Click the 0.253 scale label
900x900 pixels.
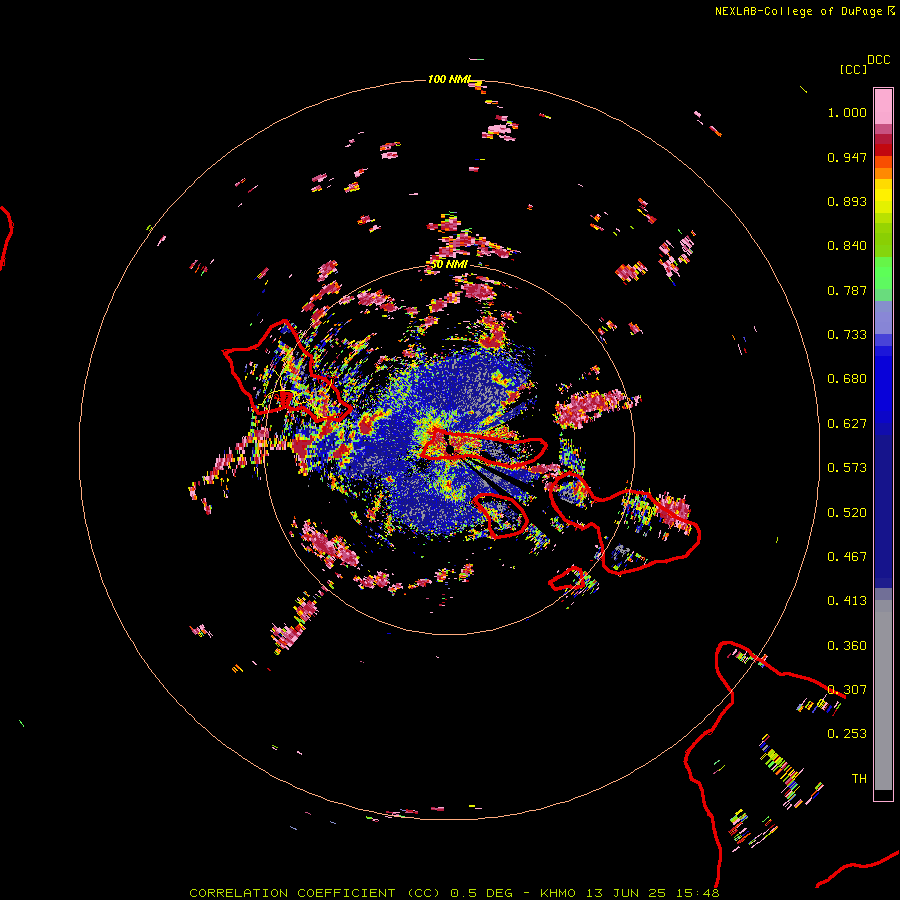point(847,734)
